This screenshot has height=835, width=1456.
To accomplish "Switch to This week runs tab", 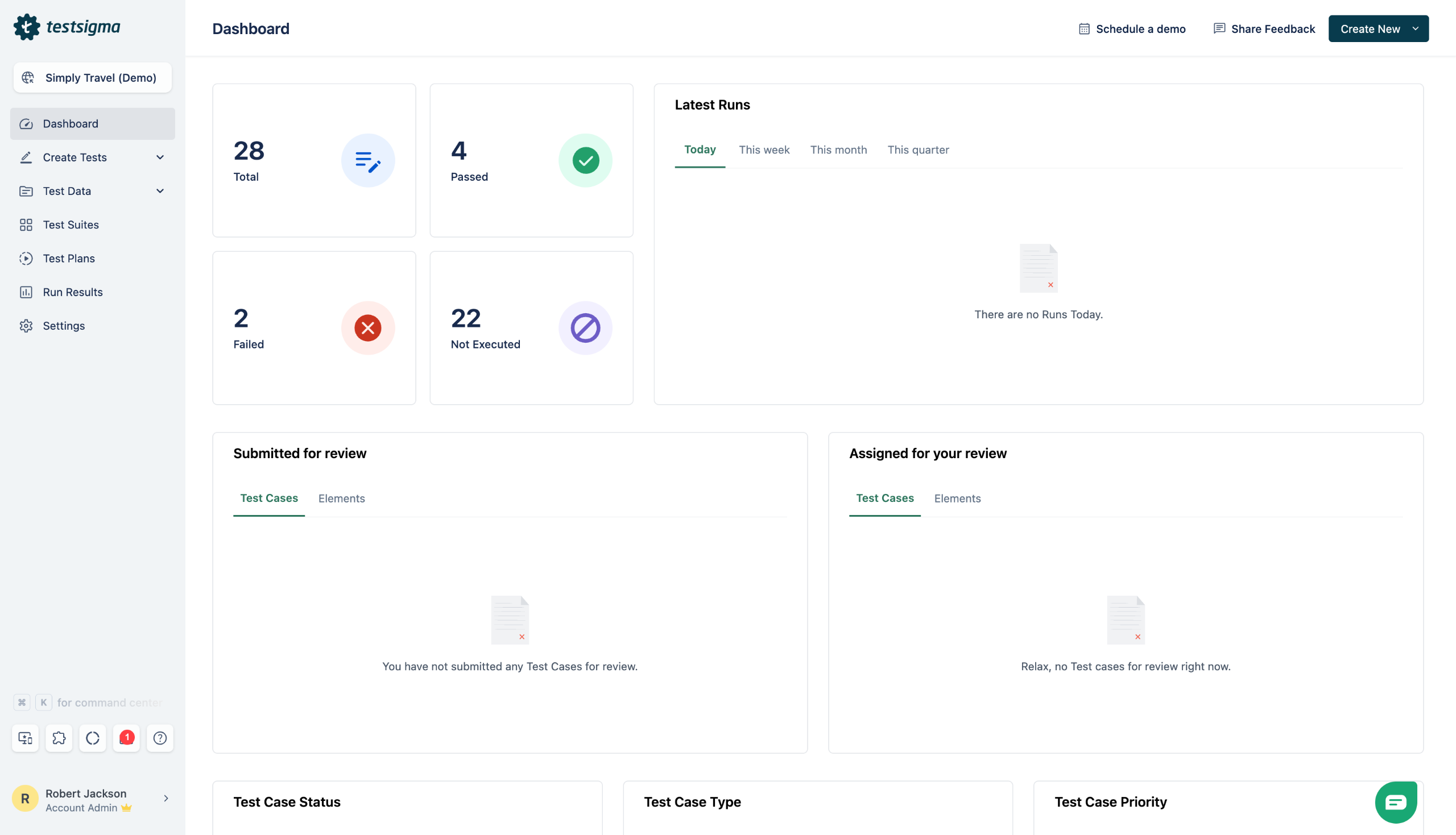I will (764, 149).
